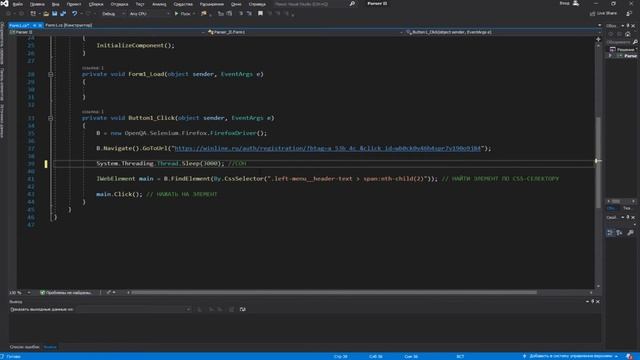Toggle the bookmark icon in toolbar
The height and width of the screenshot is (360, 640).
coord(260,13)
